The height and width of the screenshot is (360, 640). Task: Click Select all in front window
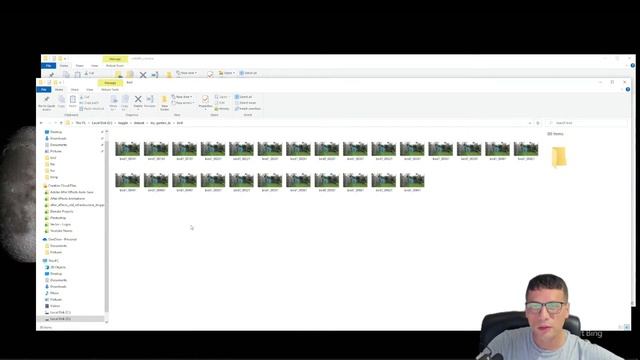coord(244,97)
